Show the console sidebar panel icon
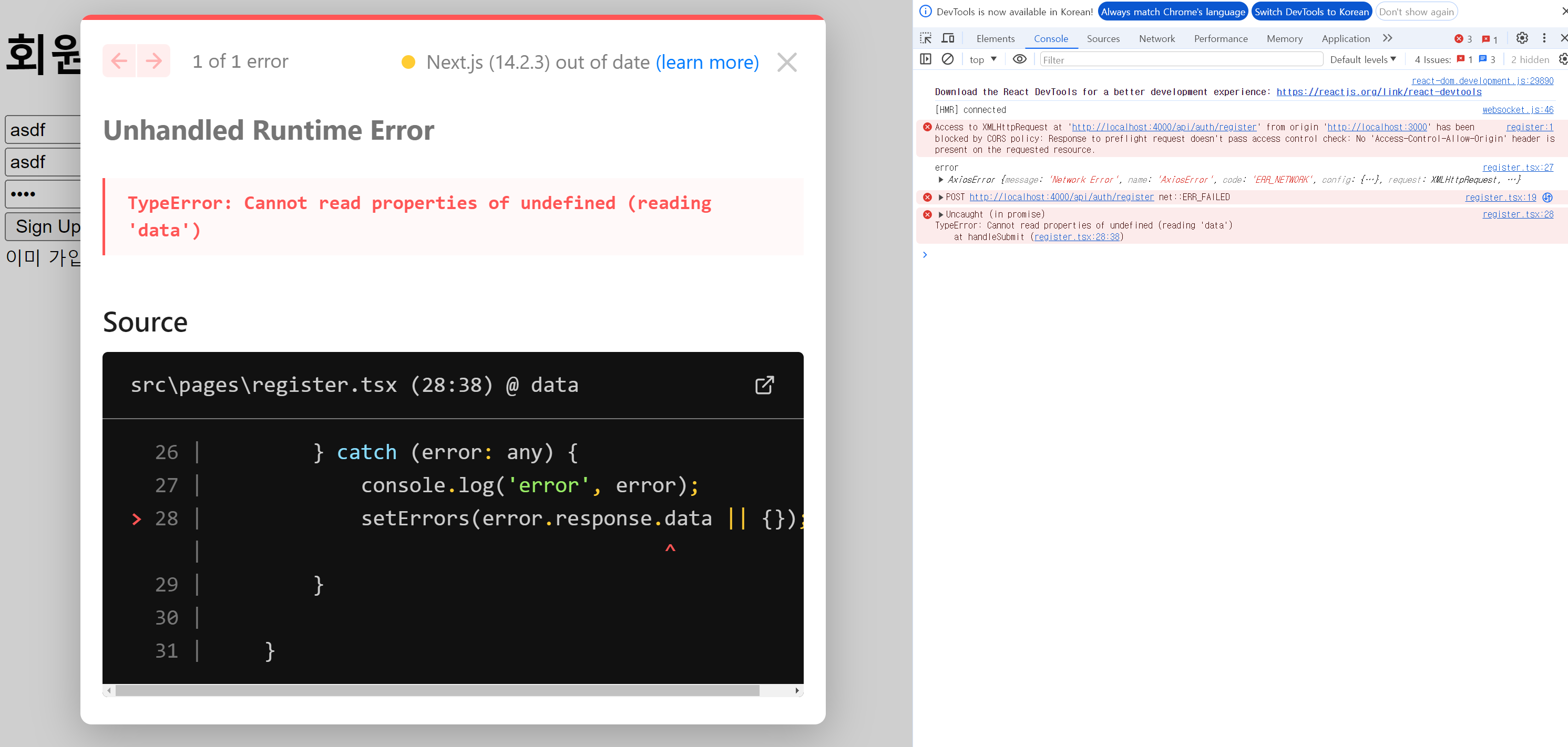The image size is (1568, 747). click(x=925, y=59)
